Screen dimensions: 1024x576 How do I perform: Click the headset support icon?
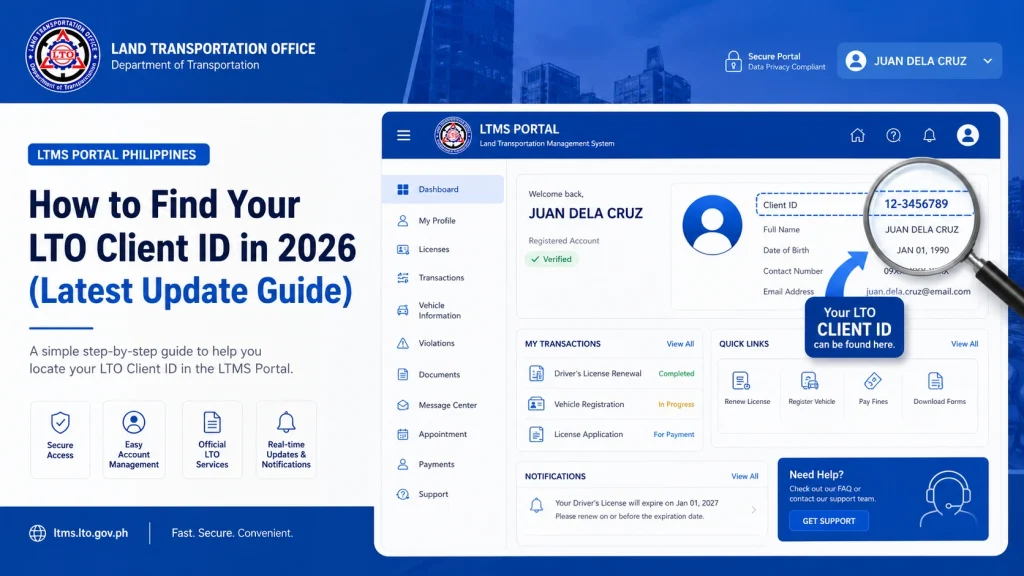(948, 498)
